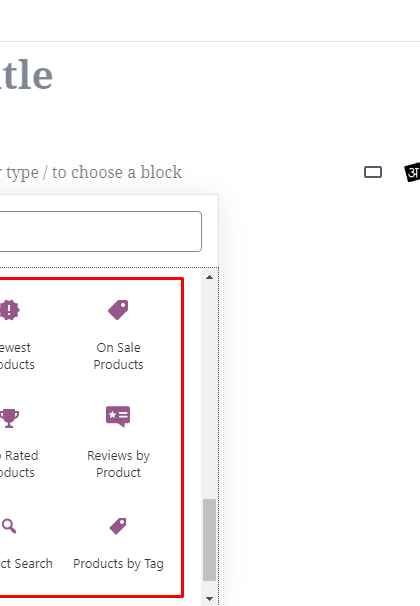Screen dimensions: 420x606
Task: Click the Product Search label text
Action: click(26, 563)
